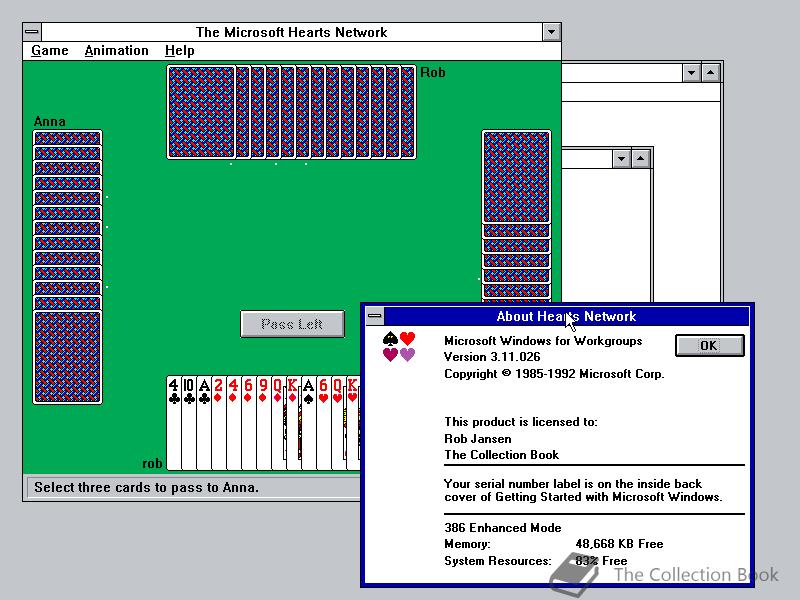This screenshot has height=600, width=800.
Task: Click the 'Version 3.11.026' text
Action: tap(492, 357)
